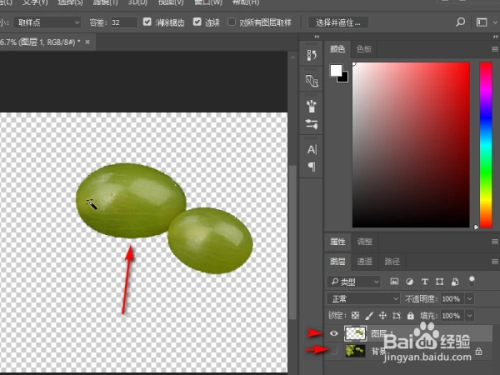Click the rainbow hue slider strip
Screen dimensions: 500x375
[486, 145]
